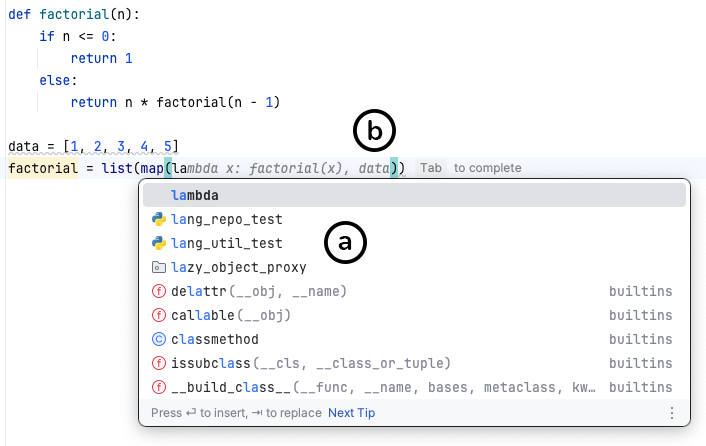This screenshot has height=446, width=706.
Task: Click Python file icon beside lang_util_test
Action: tap(158, 243)
